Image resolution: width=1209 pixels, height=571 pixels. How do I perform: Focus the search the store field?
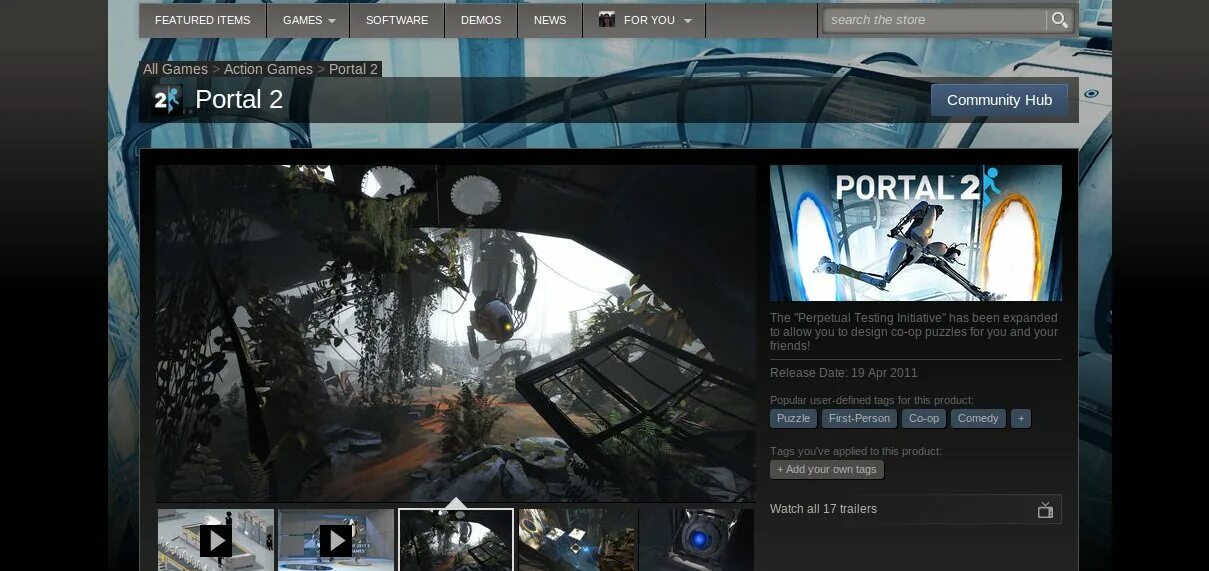coord(935,20)
